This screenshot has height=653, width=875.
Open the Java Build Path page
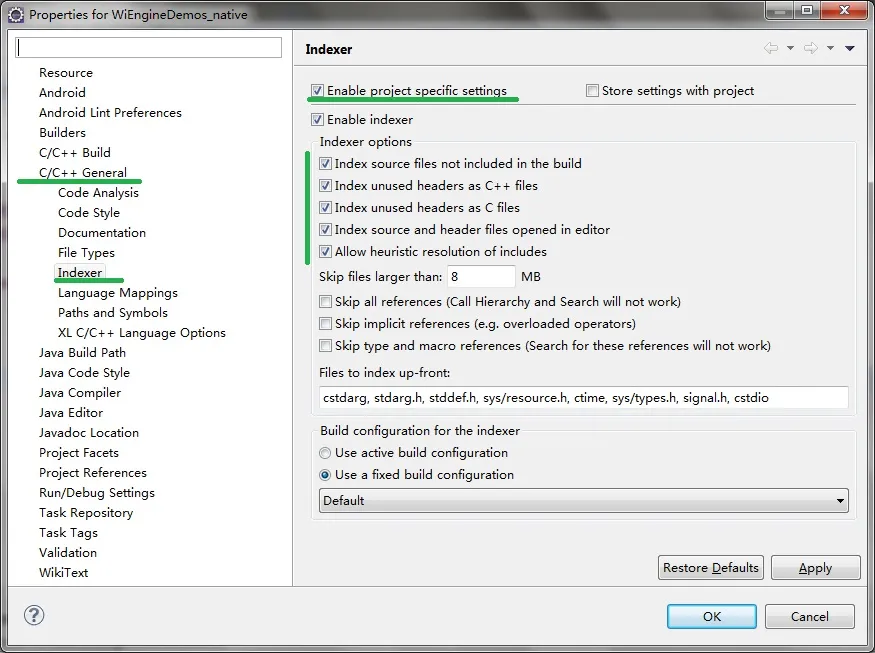point(83,353)
